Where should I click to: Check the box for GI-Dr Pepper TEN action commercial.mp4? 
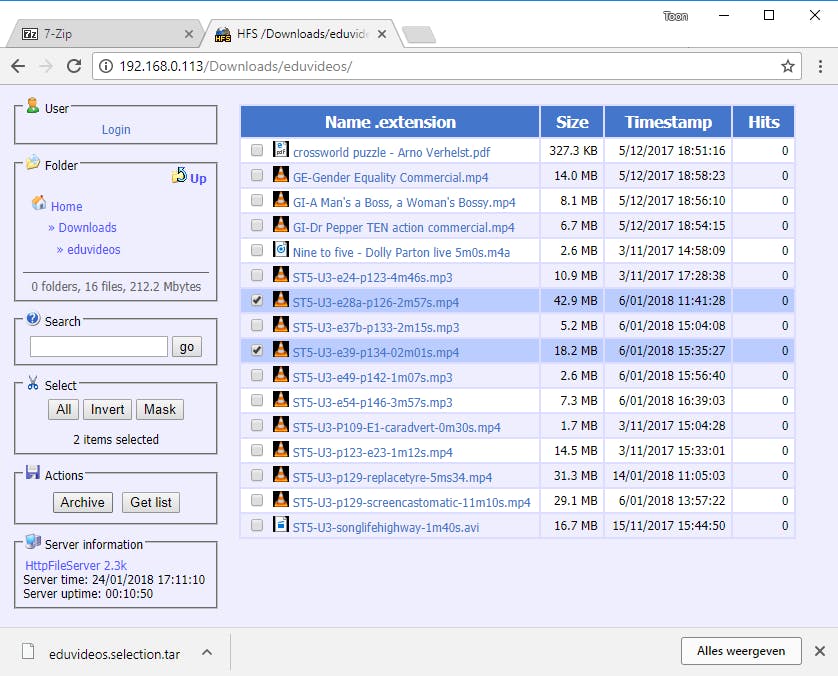click(x=257, y=225)
